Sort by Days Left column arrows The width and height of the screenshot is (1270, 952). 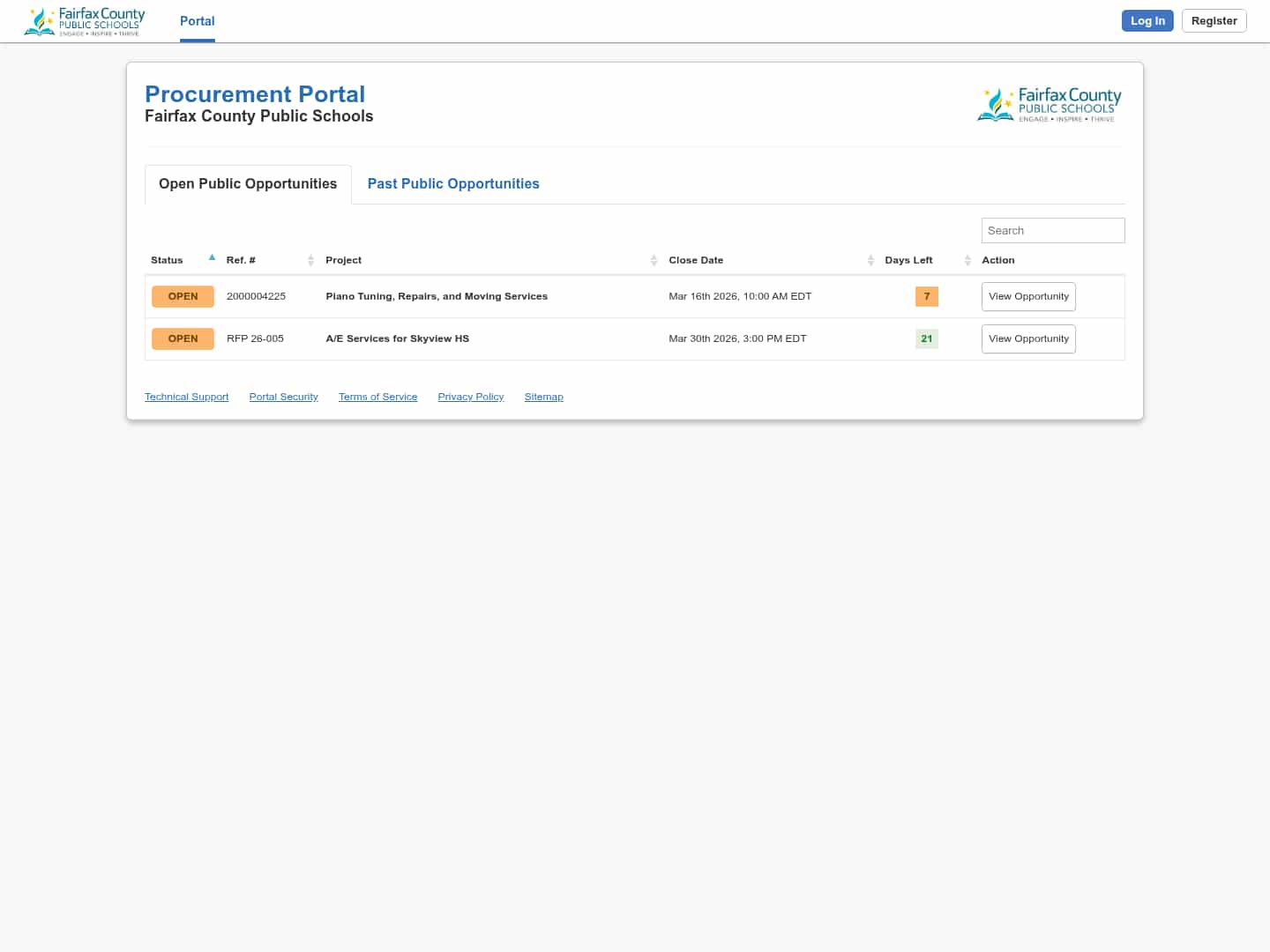[x=967, y=260]
